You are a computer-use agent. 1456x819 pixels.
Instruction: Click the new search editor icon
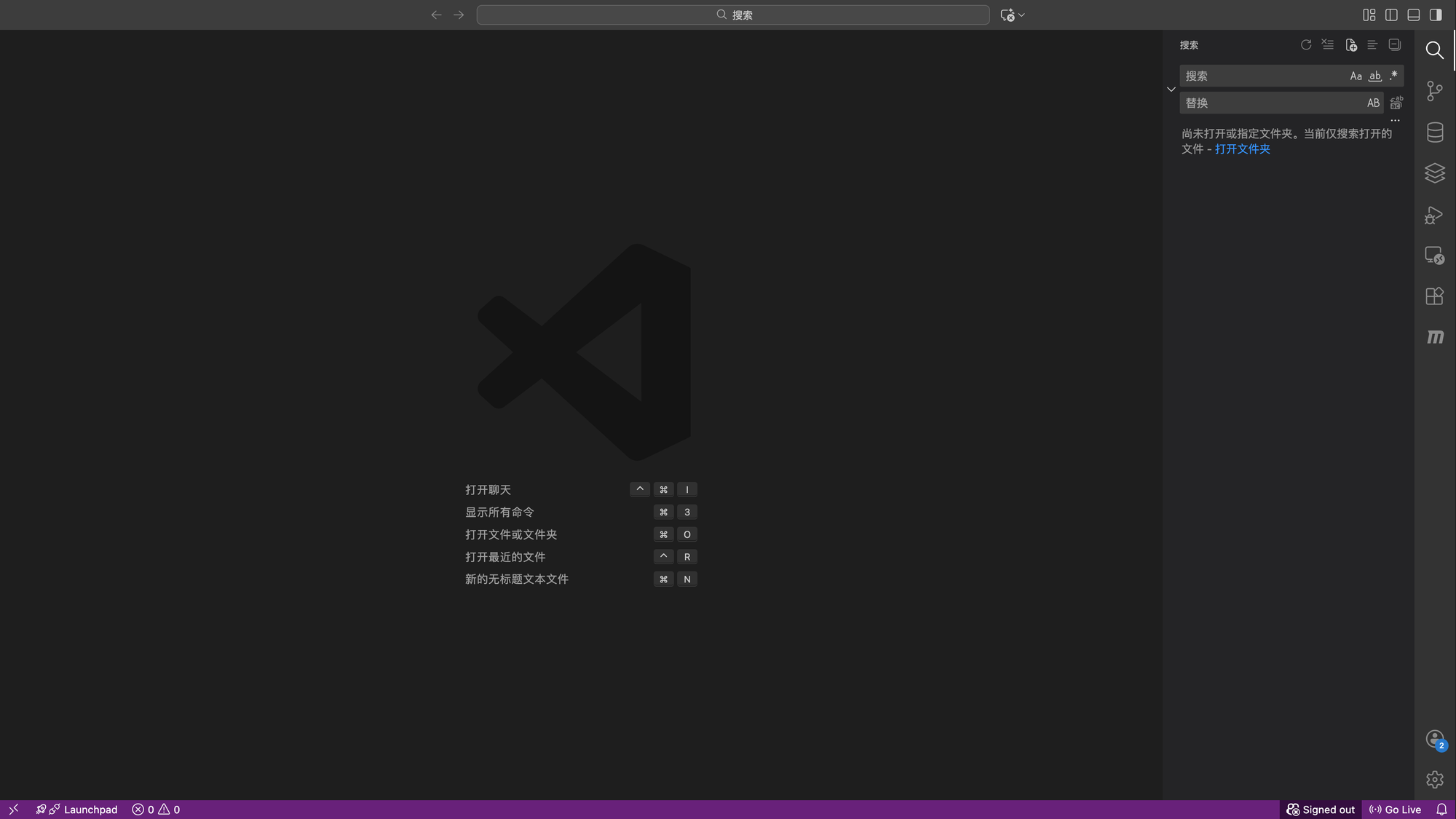coord(1350,45)
